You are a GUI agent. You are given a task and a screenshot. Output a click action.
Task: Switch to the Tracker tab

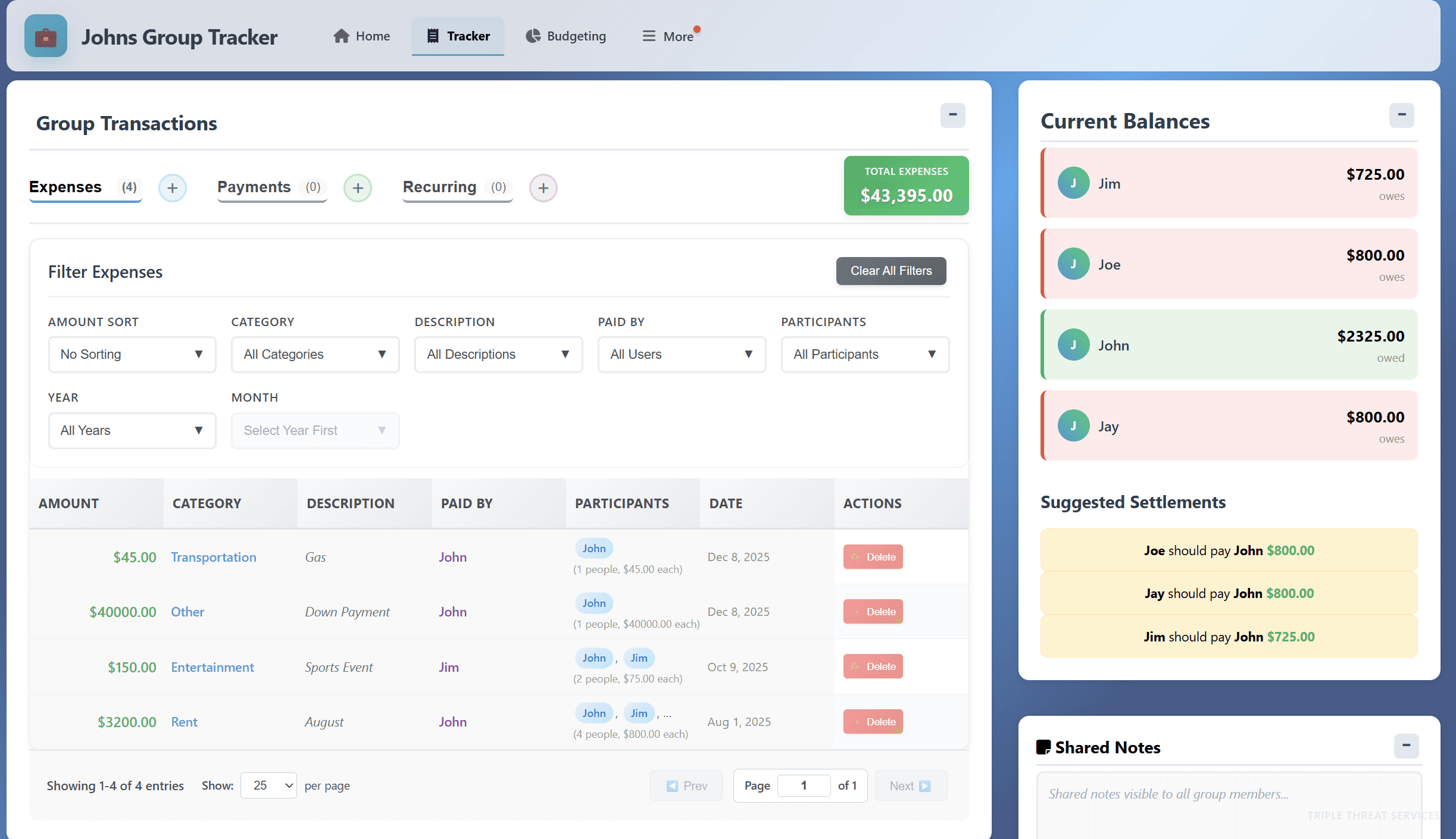click(x=457, y=36)
